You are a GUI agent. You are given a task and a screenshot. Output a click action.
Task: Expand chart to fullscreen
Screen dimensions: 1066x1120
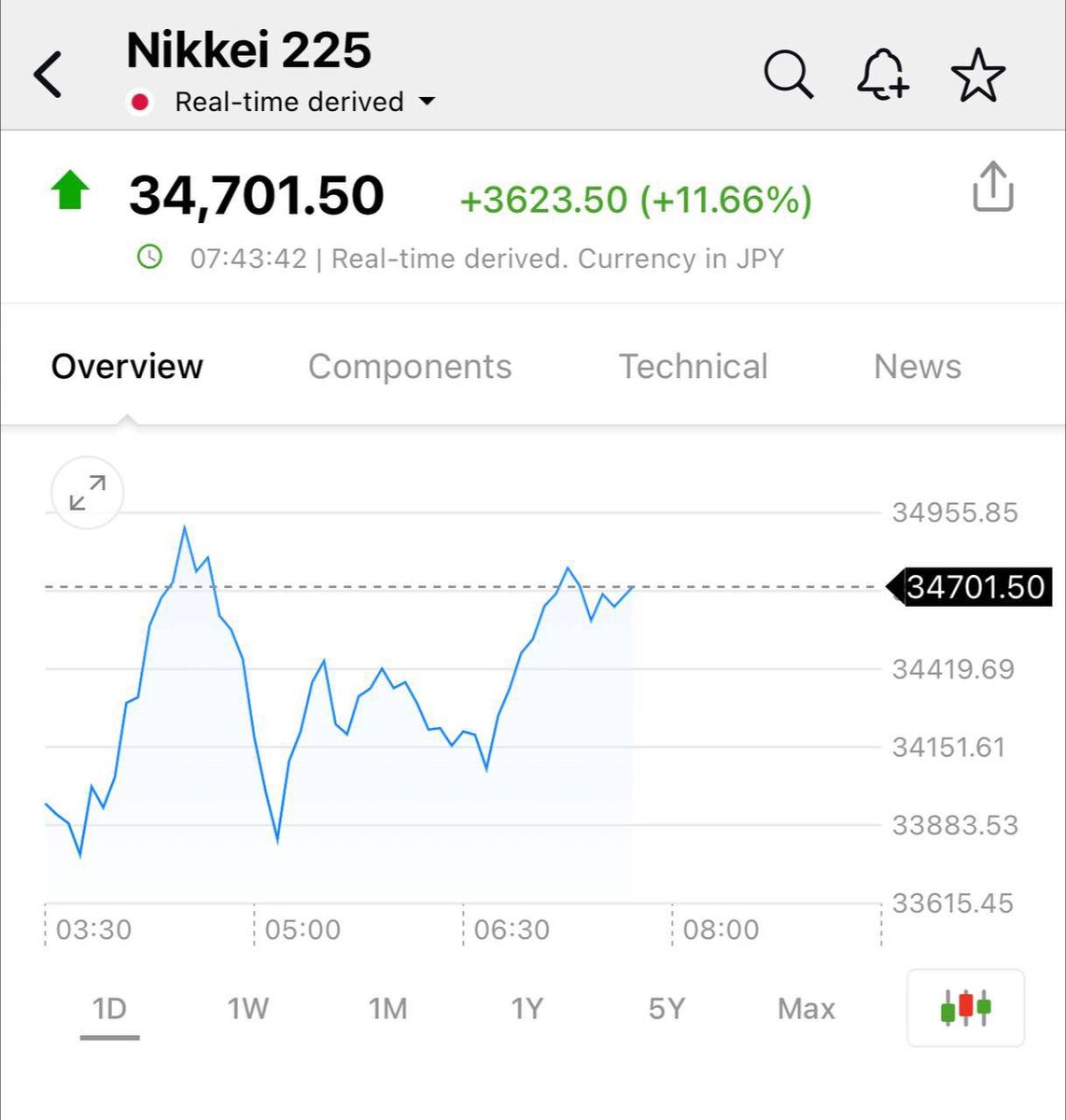[87, 493]
